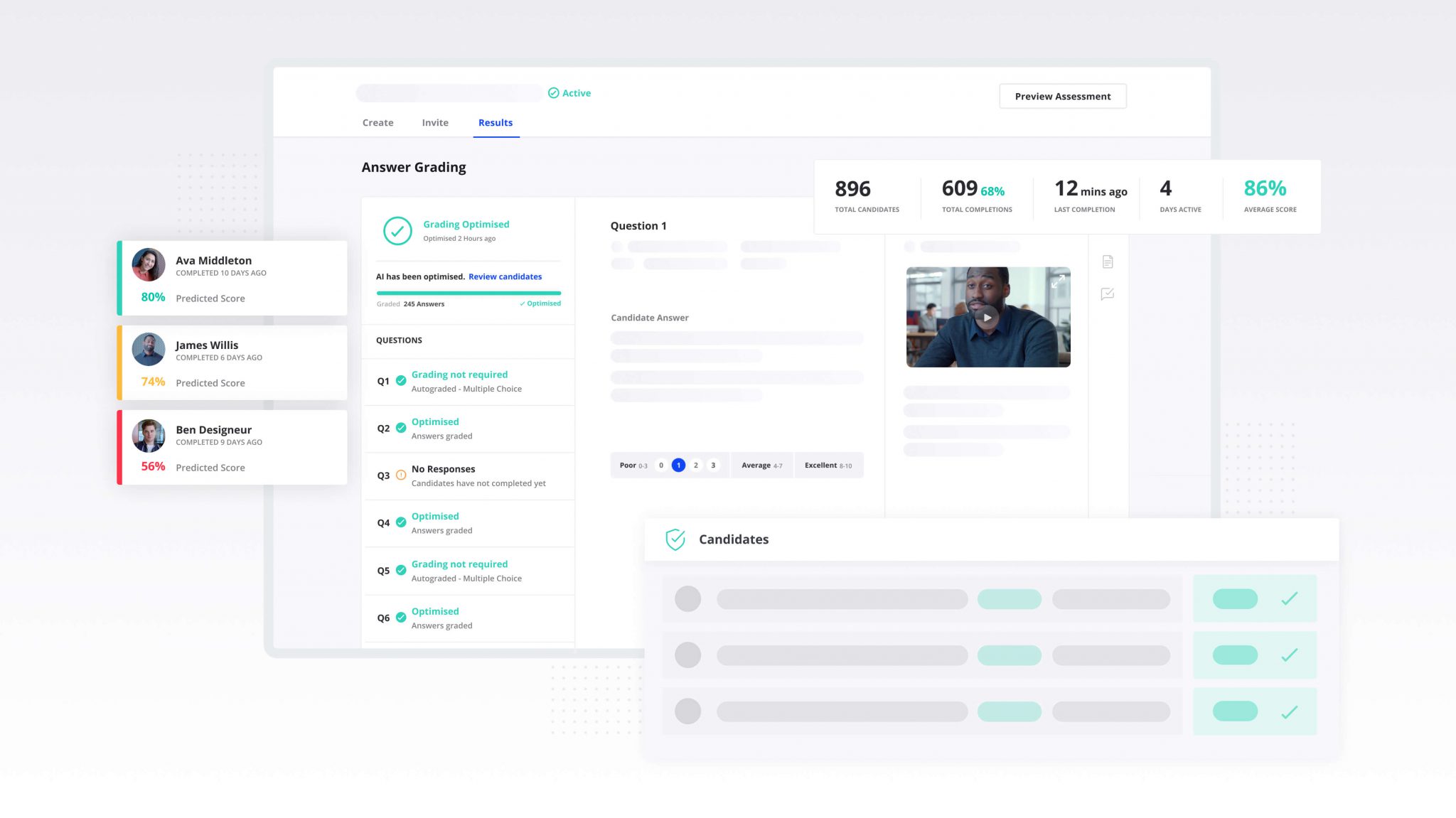The image size is (1456, 818).
Task: Click the Review candidates link
Action: tap(505, 276)
